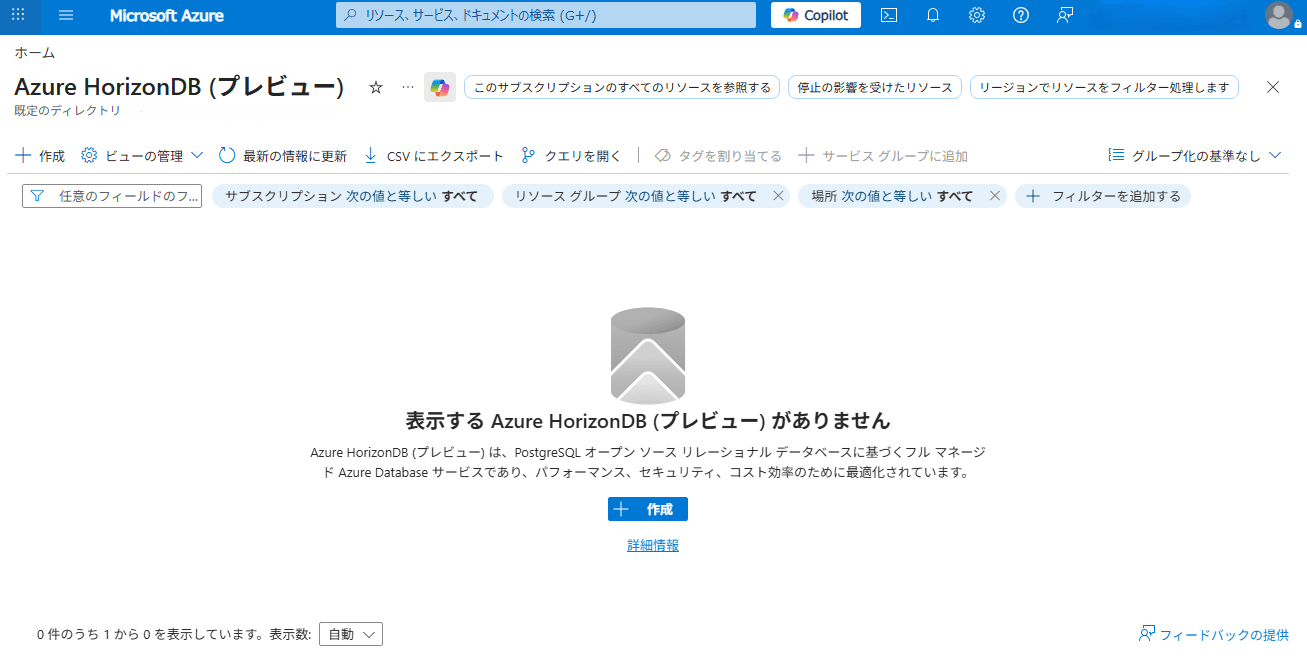Viewport: 1307px width, 661px height.
Task: Close the HorizonDB blade with X
Action: [x=1273, y=87]
